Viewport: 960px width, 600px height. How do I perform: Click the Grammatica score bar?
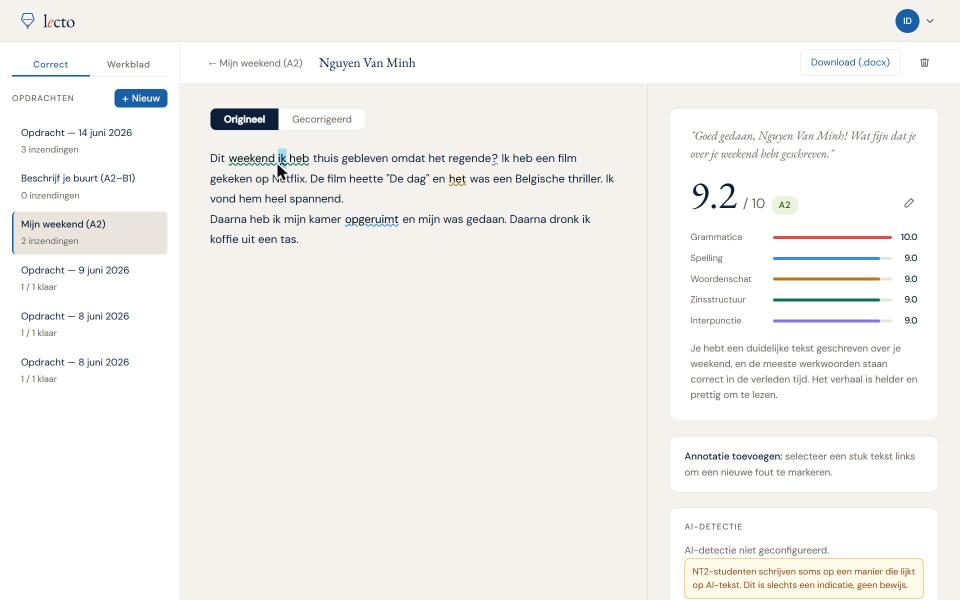coord(832,237)
